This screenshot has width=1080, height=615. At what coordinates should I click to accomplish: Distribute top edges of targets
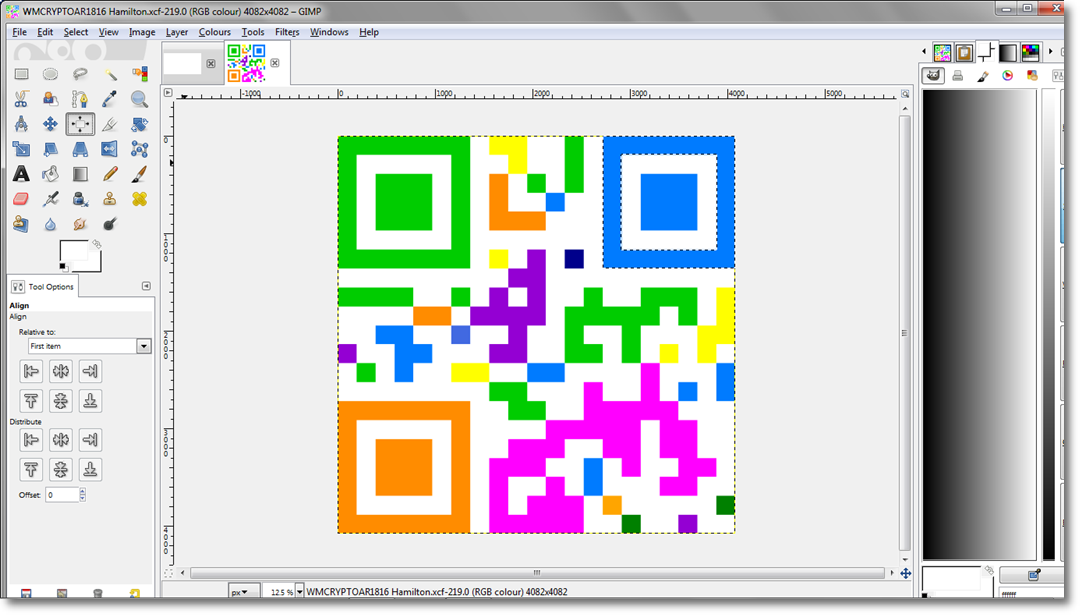click(x=31, y=470)
